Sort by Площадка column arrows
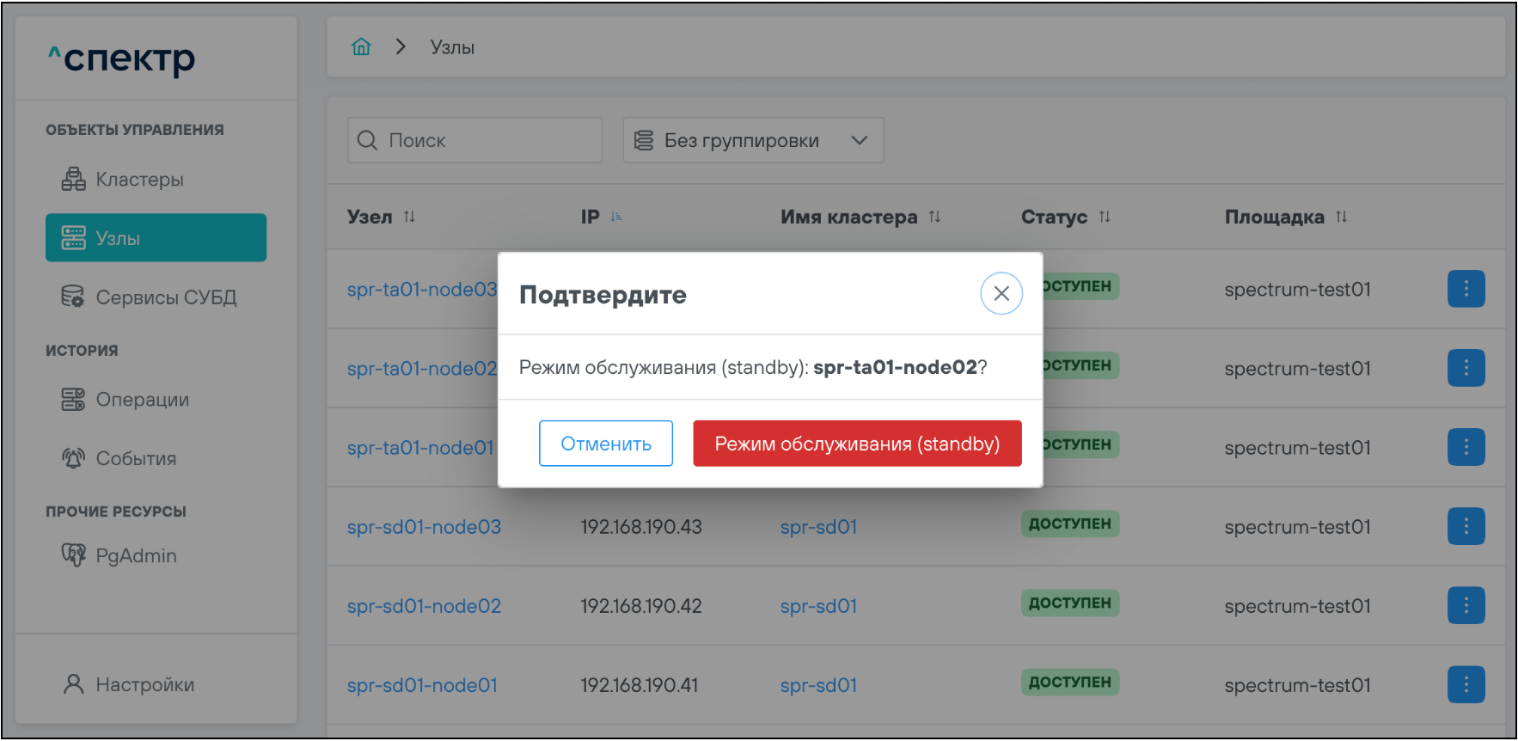 click(1341, 217)
